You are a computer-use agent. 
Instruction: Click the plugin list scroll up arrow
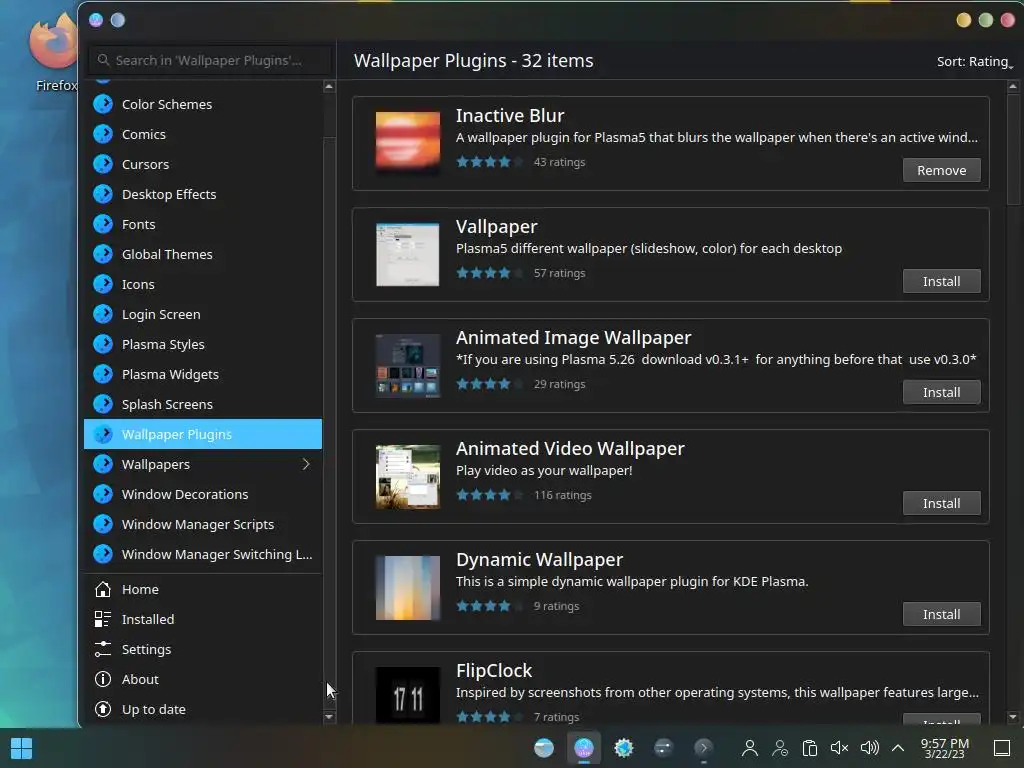(1013, 86)
